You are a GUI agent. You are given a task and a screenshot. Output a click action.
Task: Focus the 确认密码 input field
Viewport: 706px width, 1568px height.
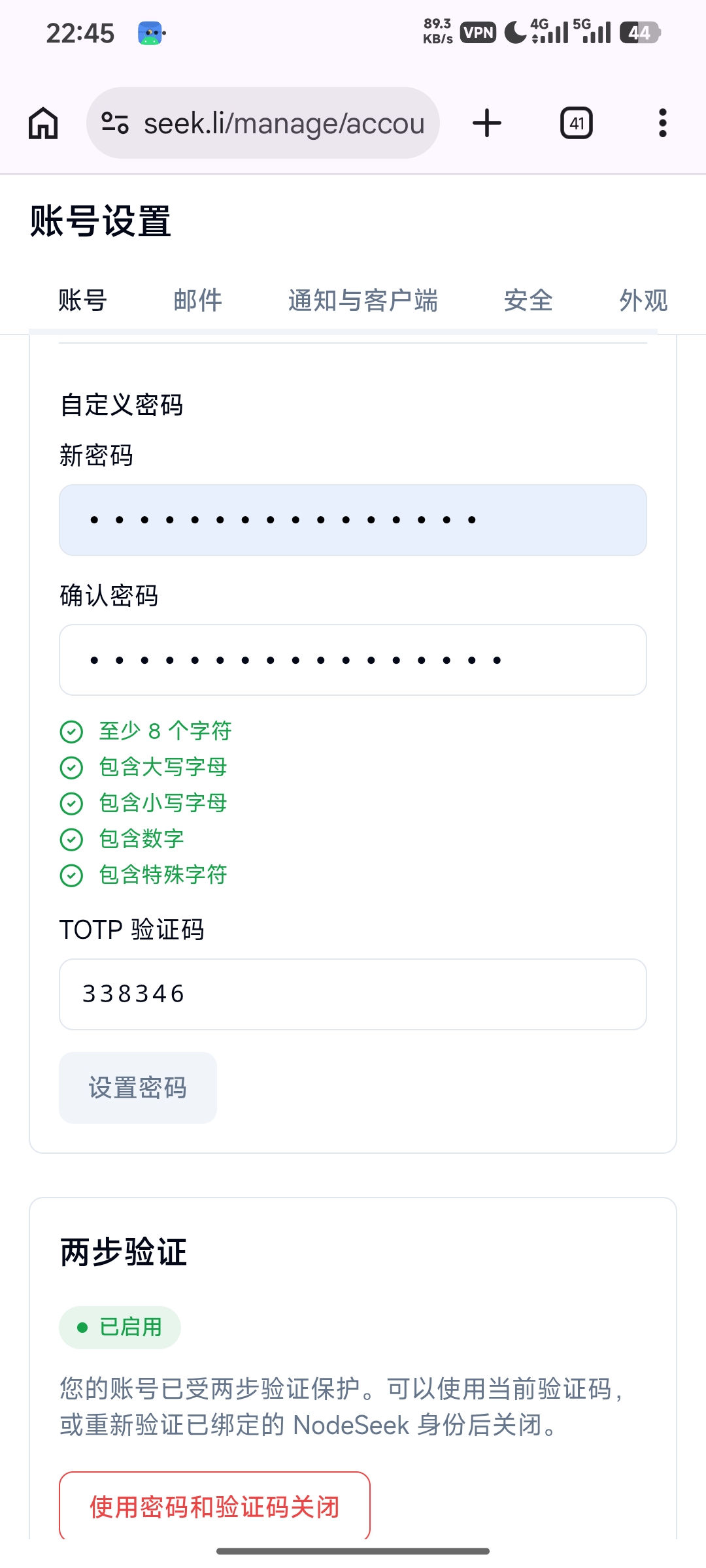point(353,660)
